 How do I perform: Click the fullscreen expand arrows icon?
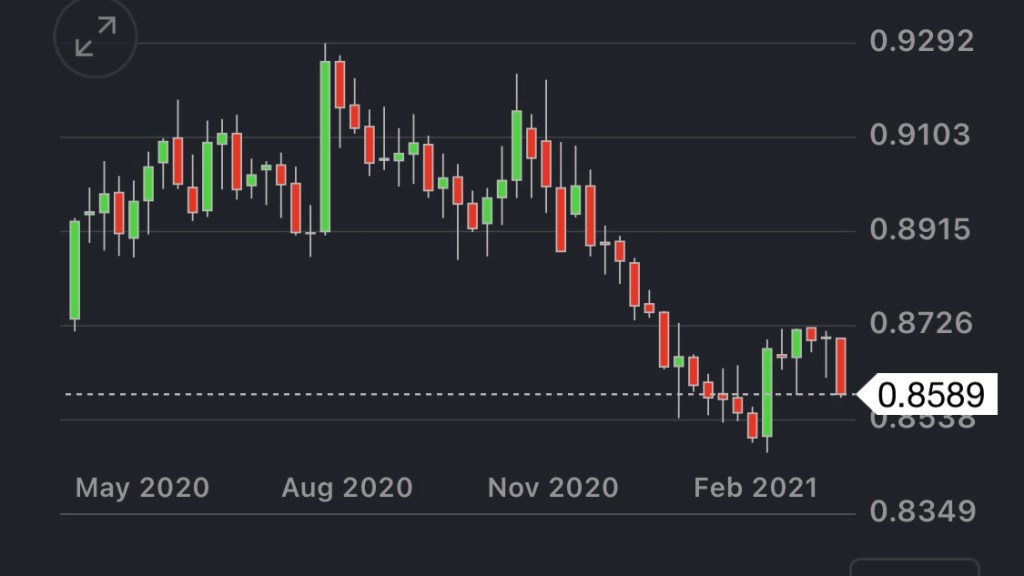[95, 38]
